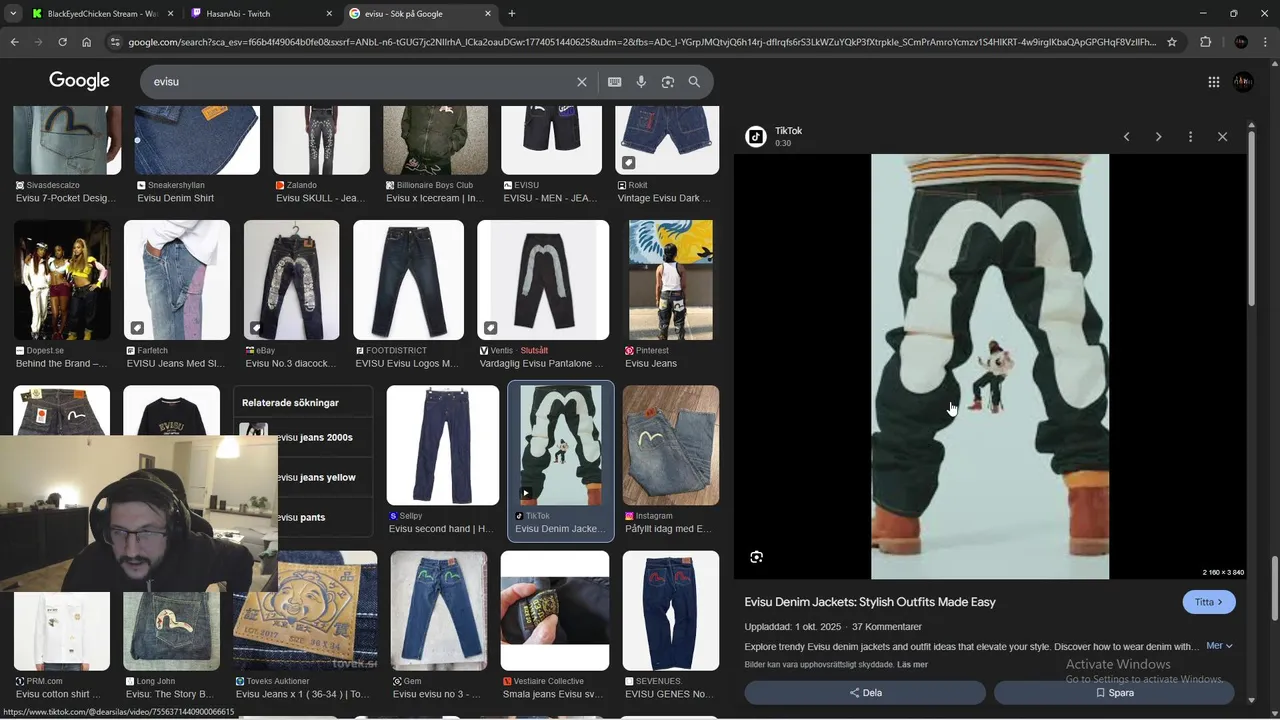Clear the search box with the X icon
The width and height of the screenshot is (1280, 720).
[582, 82]
